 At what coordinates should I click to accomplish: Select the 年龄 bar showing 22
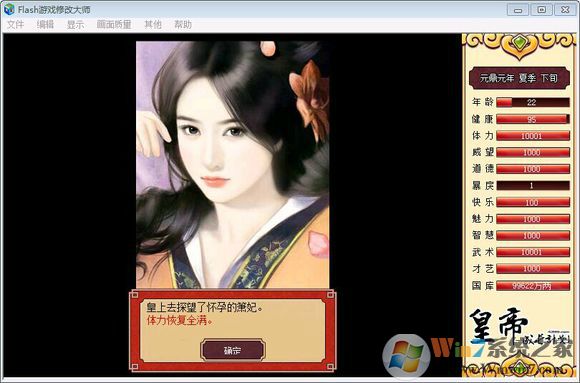(x=533, y=103)
